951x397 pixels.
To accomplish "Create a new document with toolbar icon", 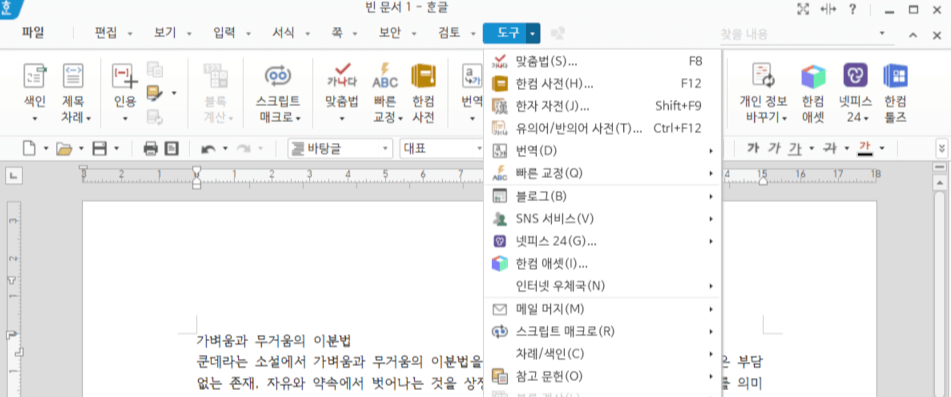I will (x=29, y=148).
